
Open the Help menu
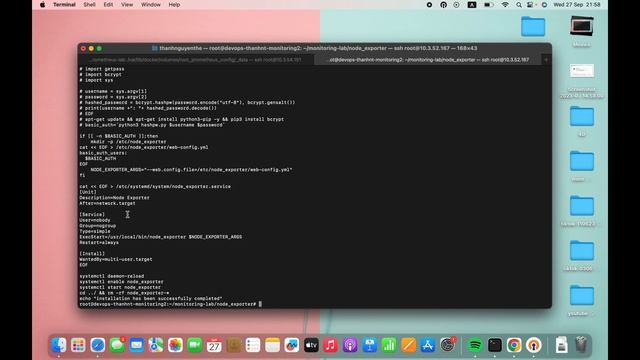coord(174,4)
